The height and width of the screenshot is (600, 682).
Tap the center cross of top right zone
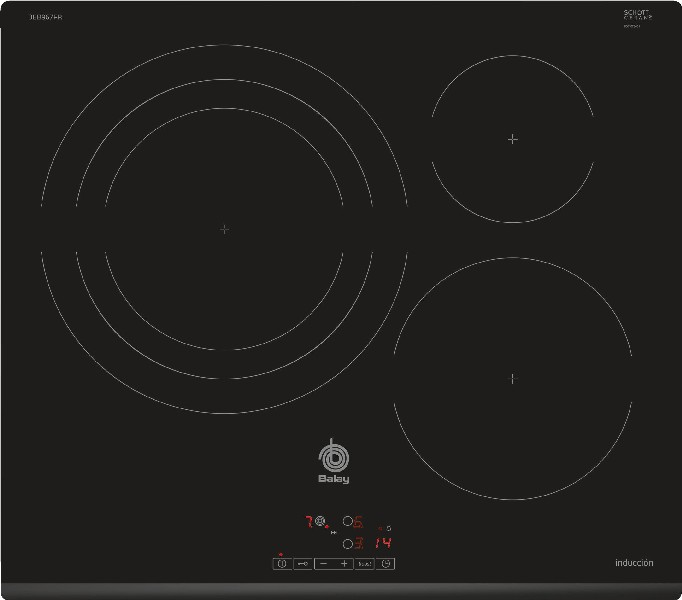(513, 139)
